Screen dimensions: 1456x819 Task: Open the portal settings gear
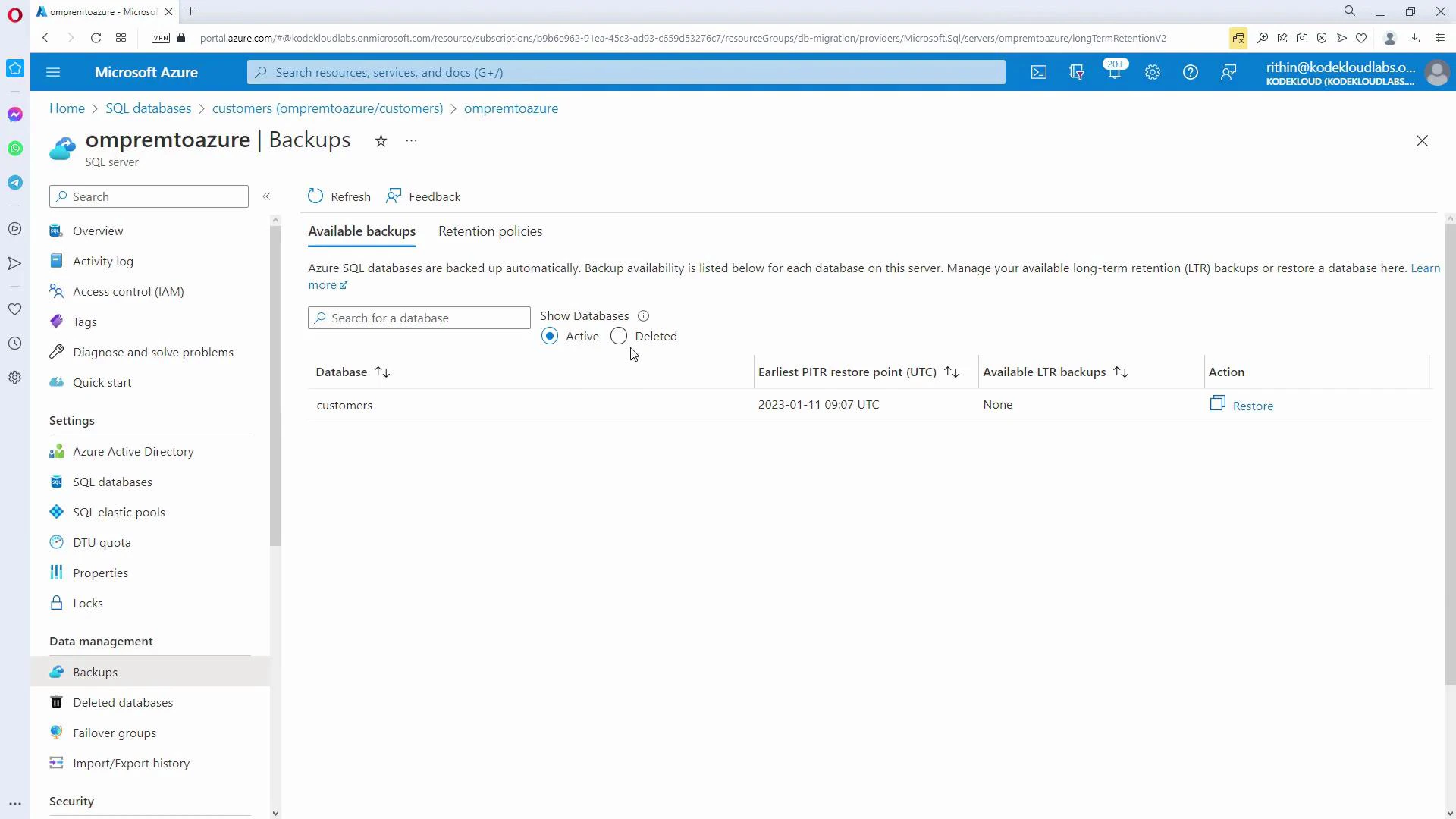[1152, 72]
